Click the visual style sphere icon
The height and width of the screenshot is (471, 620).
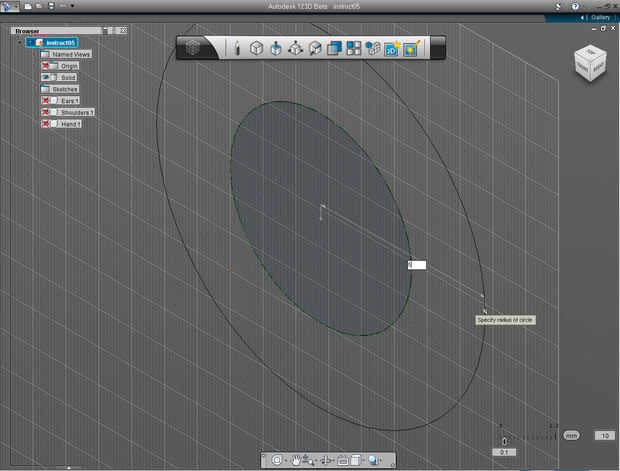[x=372, y=460]
